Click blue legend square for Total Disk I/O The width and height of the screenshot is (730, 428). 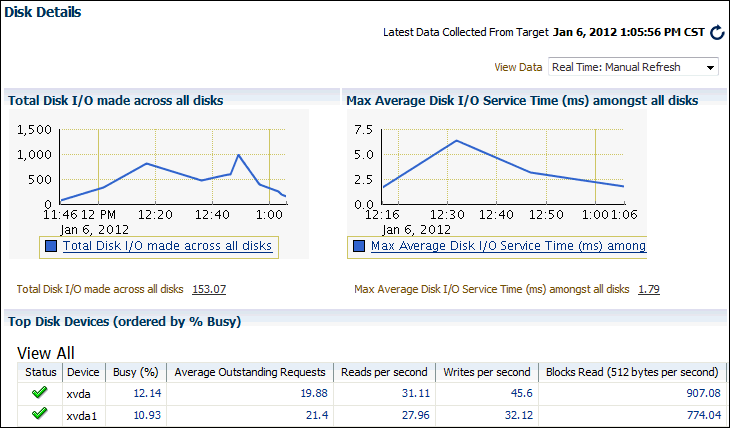(x=50, y=246)
